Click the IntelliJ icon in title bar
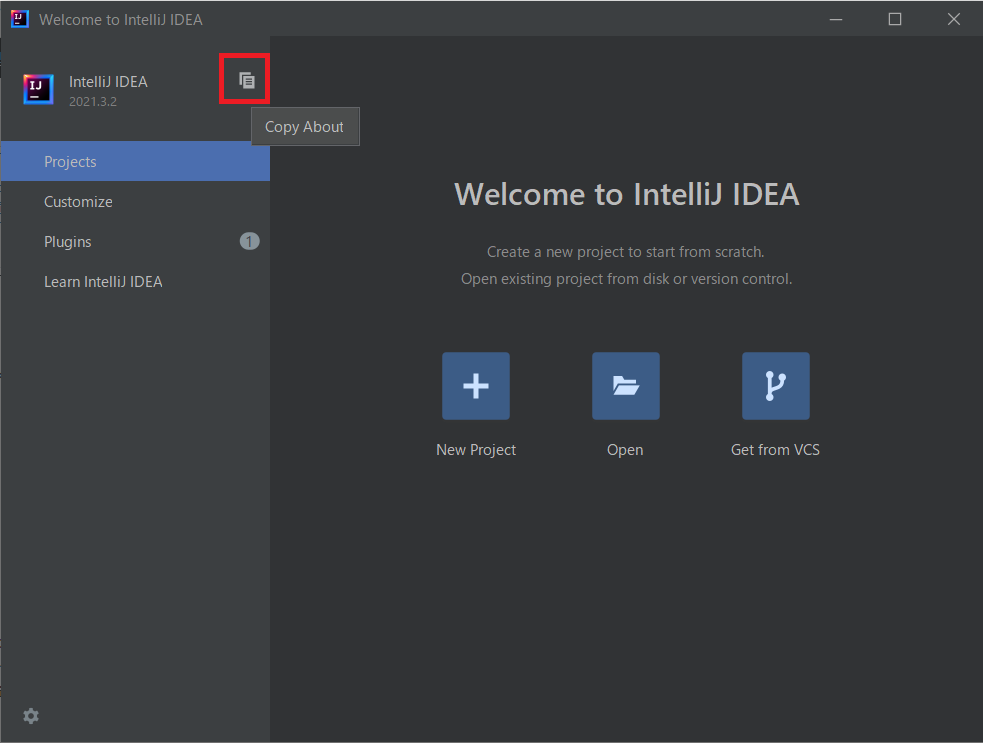Image resolution: width=983 pixels, height=743 pixels. [19, 19]
